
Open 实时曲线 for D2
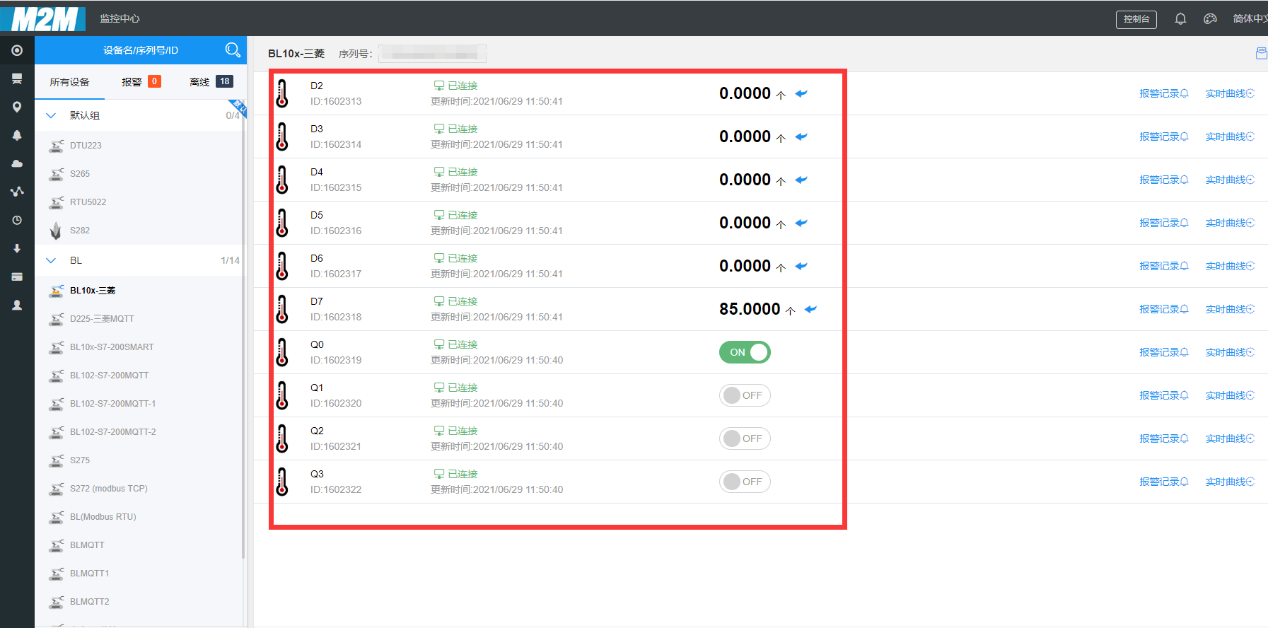pyautogui.click(x=1230, y=94)
